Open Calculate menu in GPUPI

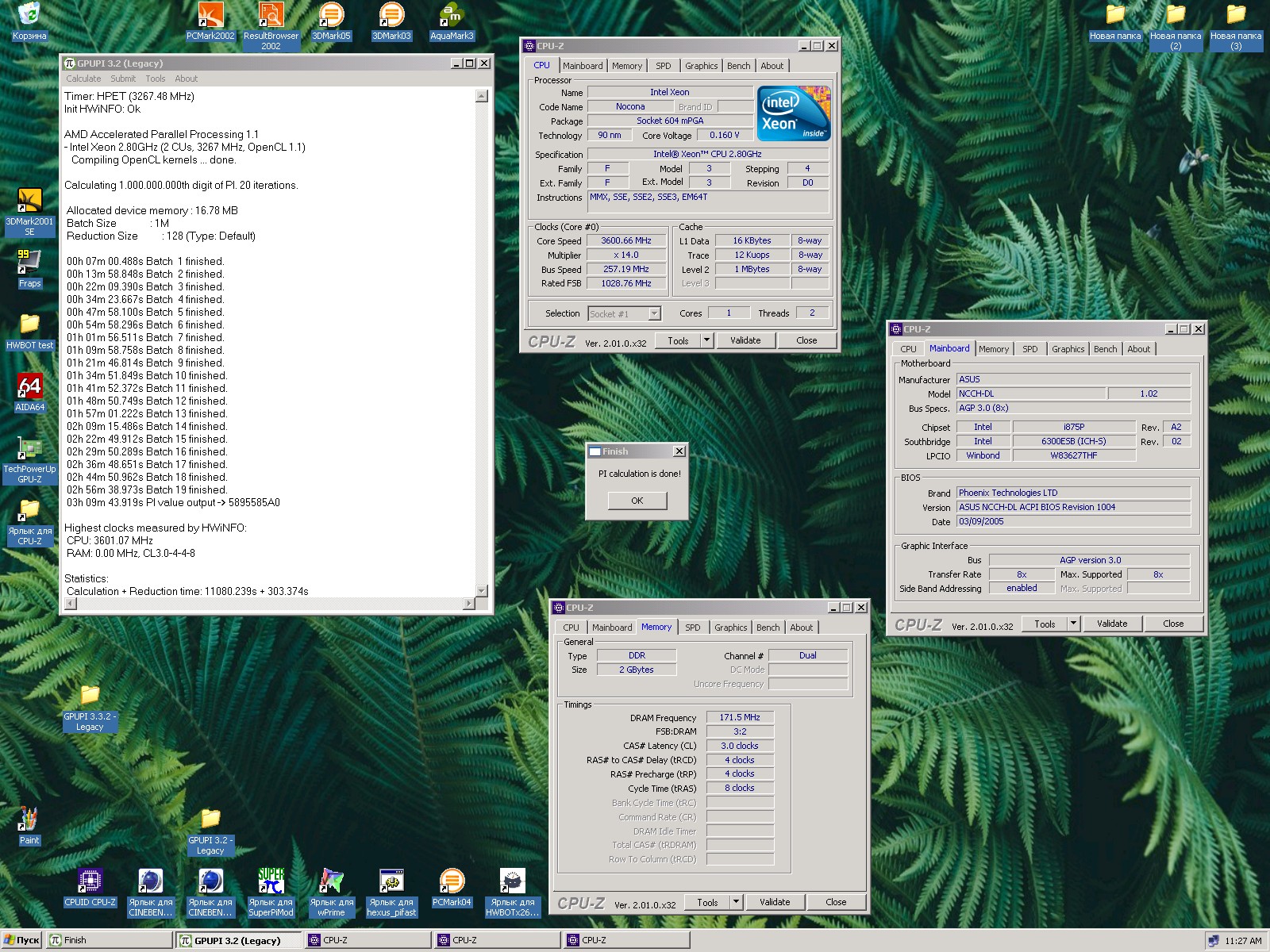(x=83, y=79)
